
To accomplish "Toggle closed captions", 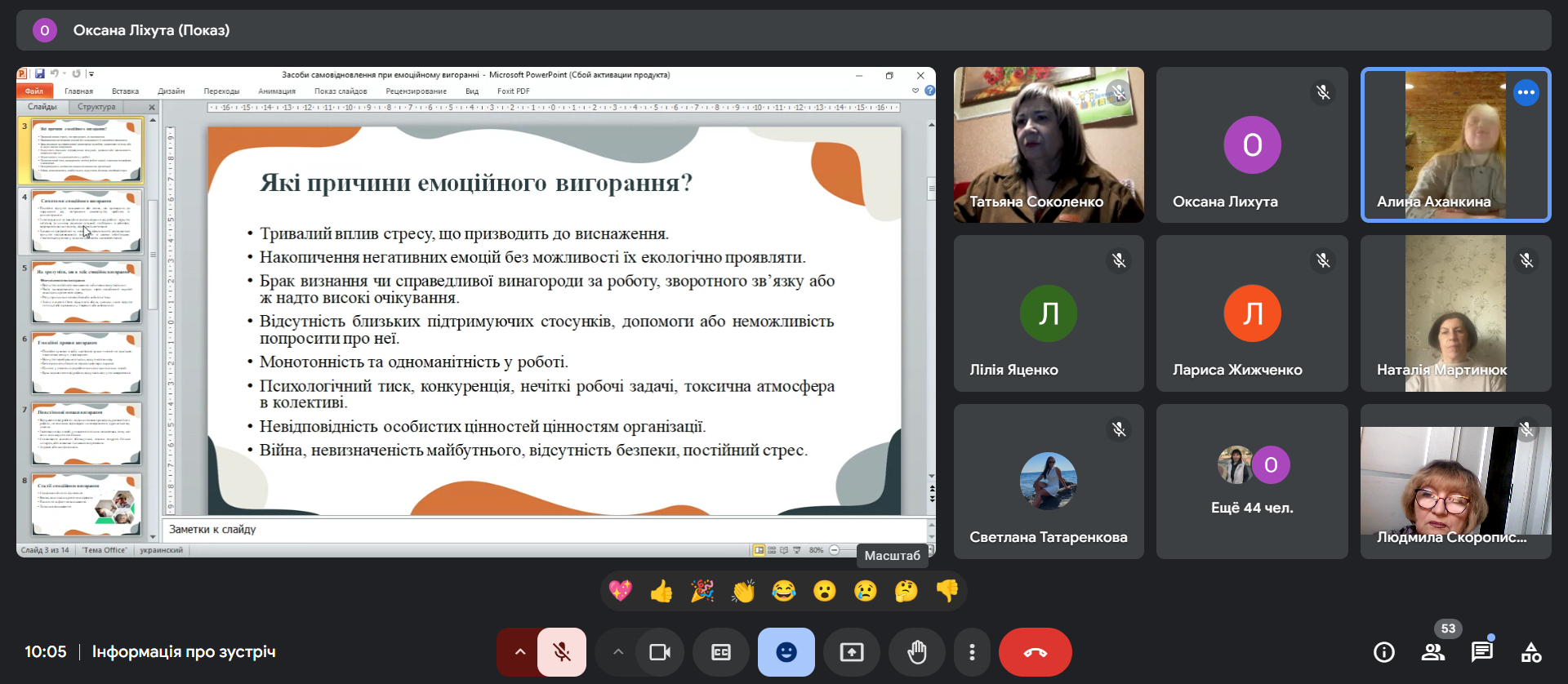I will pos(721,652).
